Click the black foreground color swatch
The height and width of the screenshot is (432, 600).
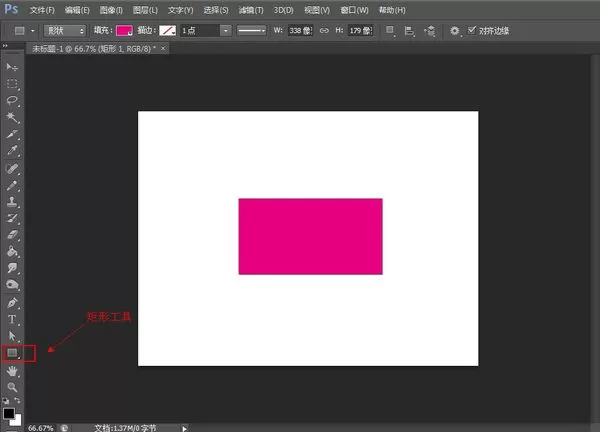pyautogui.click(x=8, y=413)
